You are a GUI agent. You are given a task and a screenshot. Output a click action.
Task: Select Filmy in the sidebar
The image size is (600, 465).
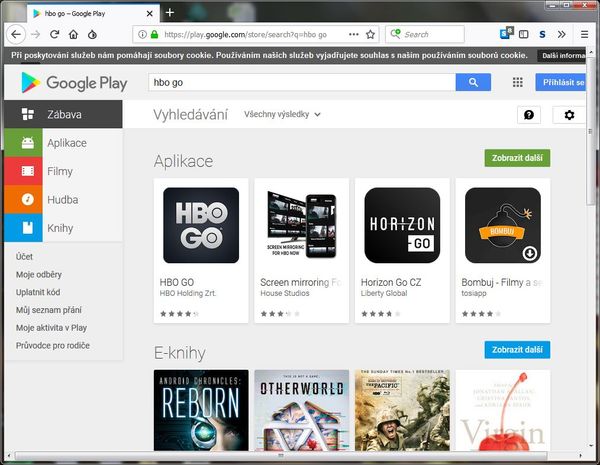point(59,172)
